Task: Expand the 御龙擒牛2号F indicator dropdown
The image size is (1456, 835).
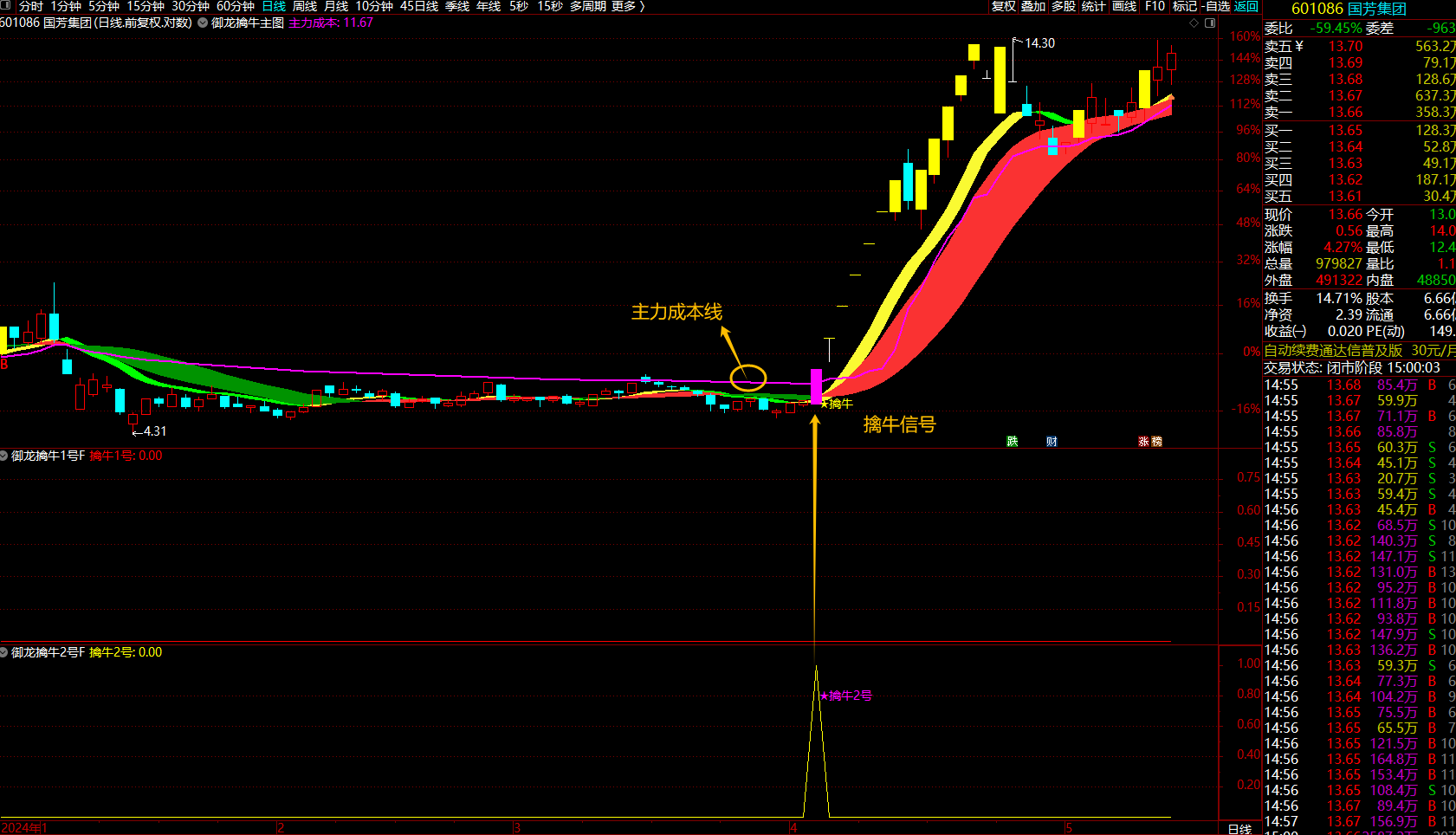Action: pyautogui.click(x=4, y=652)
